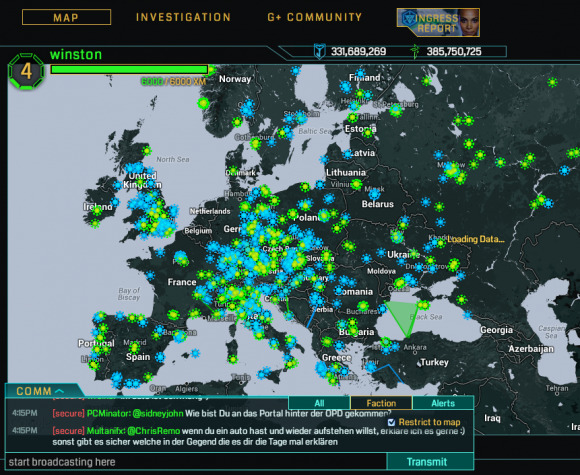The width and height of the screenshot is (580, 475).
Task: Collapse the COMM panel chevron
Action: click(x=60, y=391)
